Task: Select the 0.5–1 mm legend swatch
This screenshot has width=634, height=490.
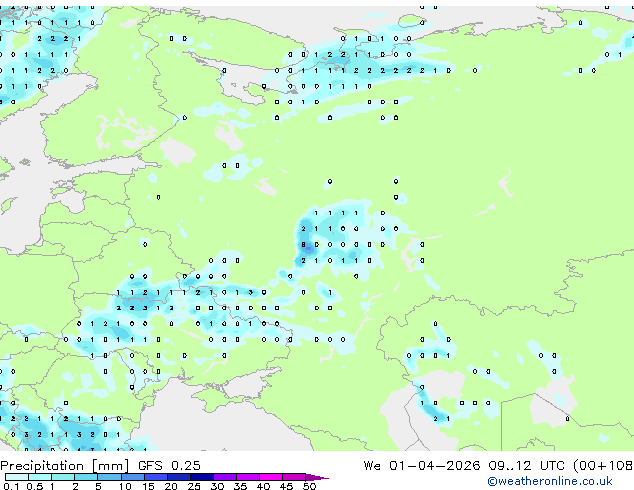Action: point(40,477)
